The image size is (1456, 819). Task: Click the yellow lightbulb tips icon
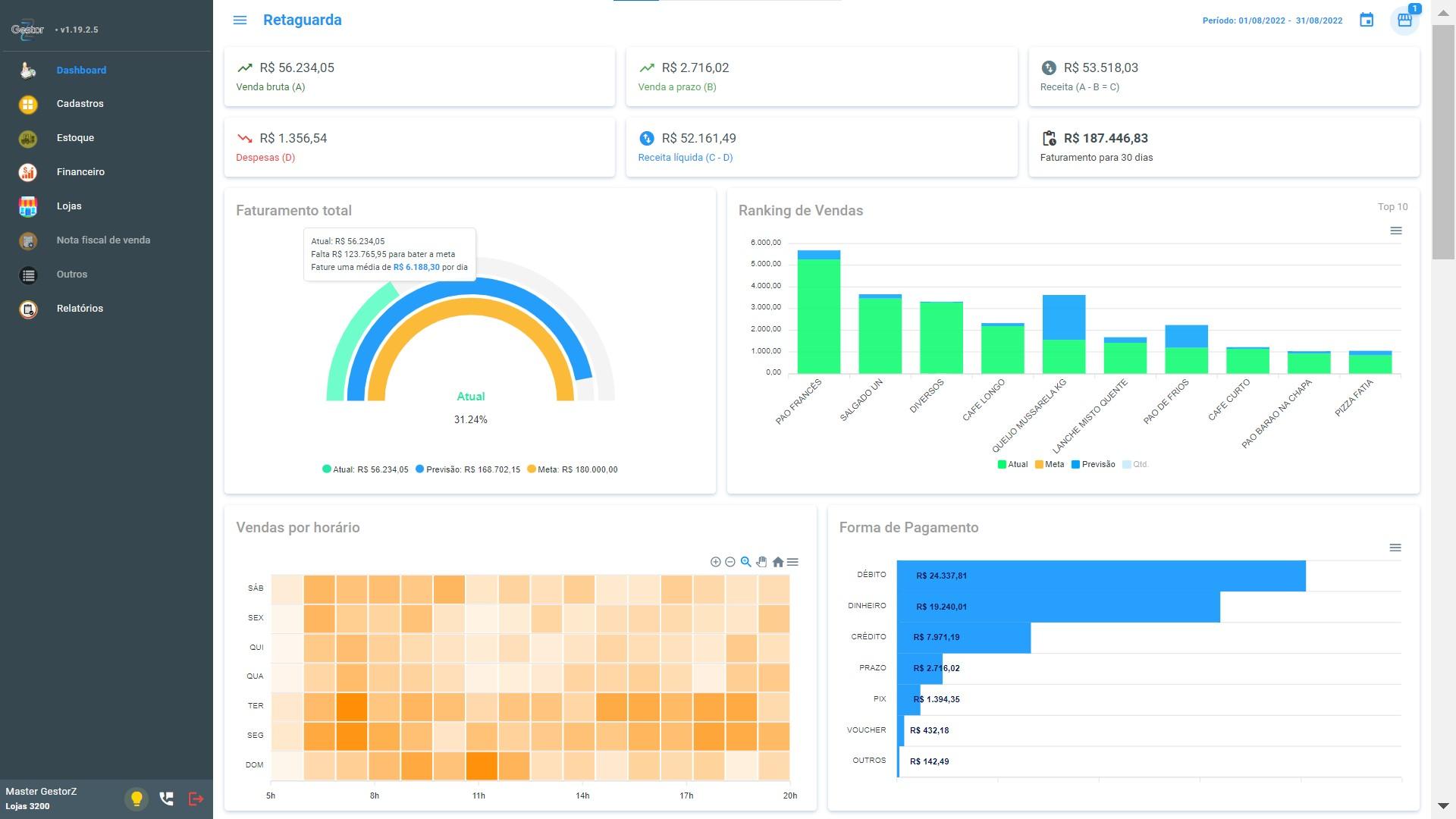[x=136, y=799]
